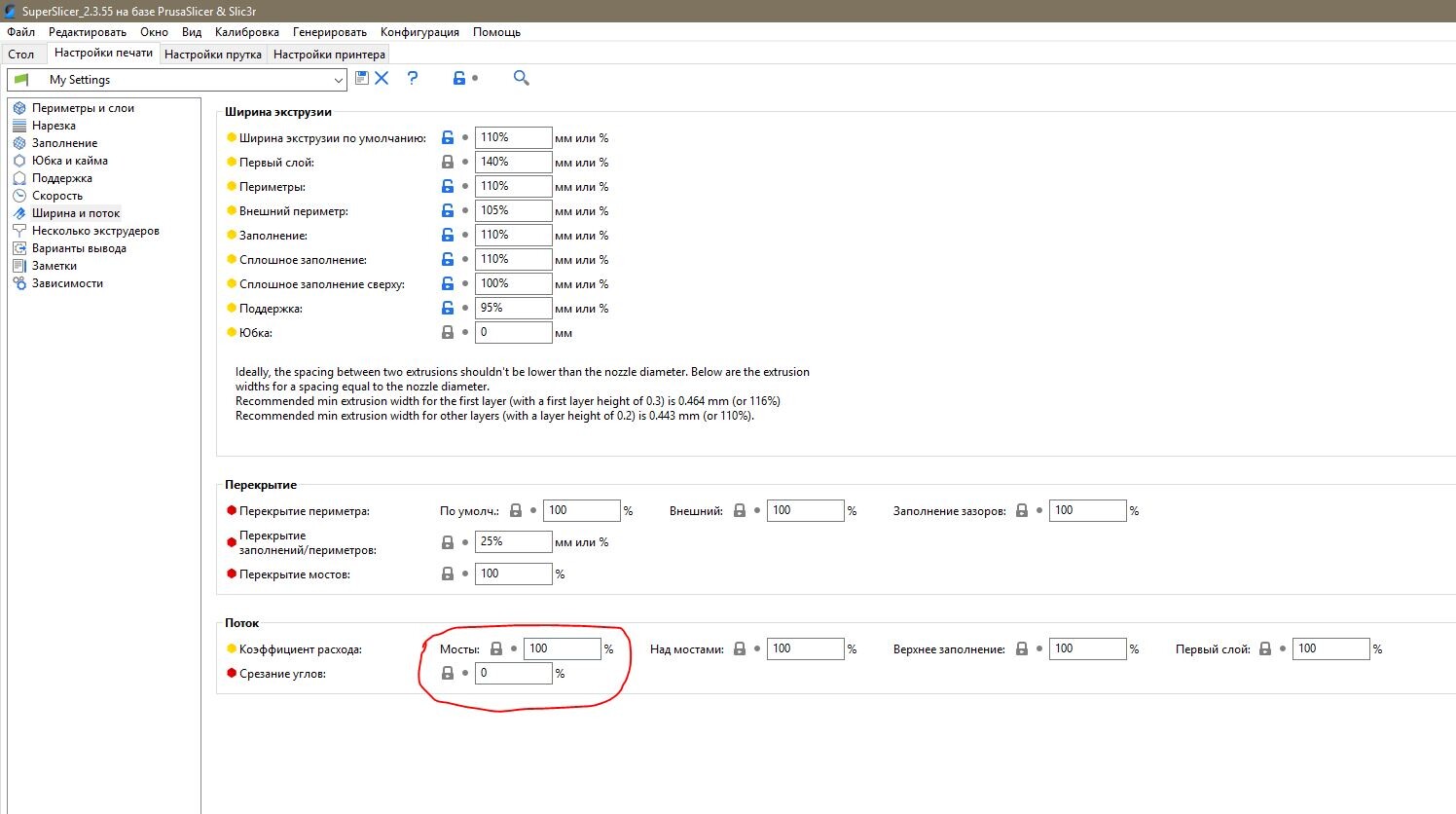Toggle lock icon for Заполнение width

448,236
